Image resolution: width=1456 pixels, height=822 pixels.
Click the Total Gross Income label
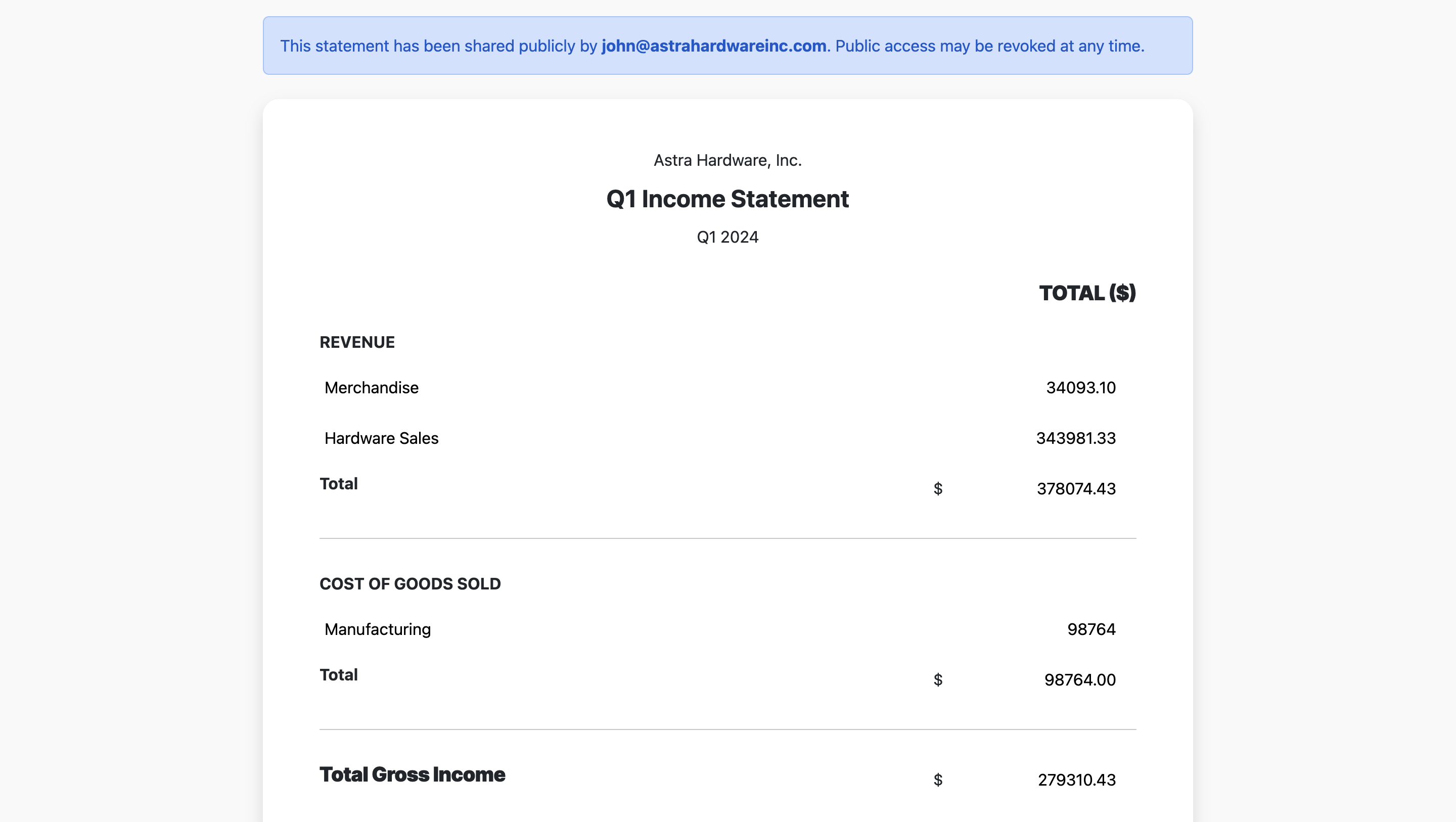[412, 774]
